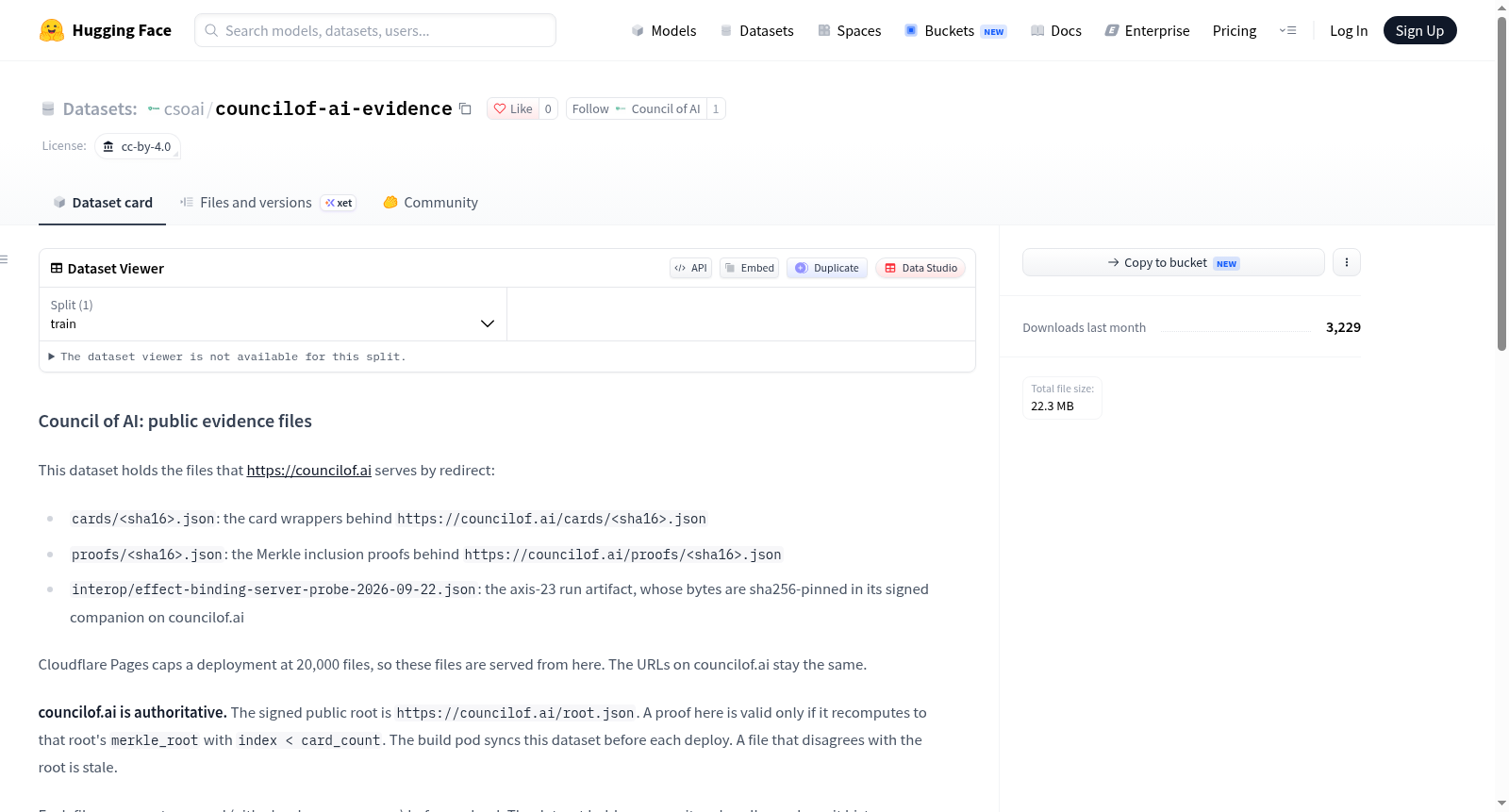Click the Duplicate button
Screen dimensions: 1509x812
click(x=827, y=268)
